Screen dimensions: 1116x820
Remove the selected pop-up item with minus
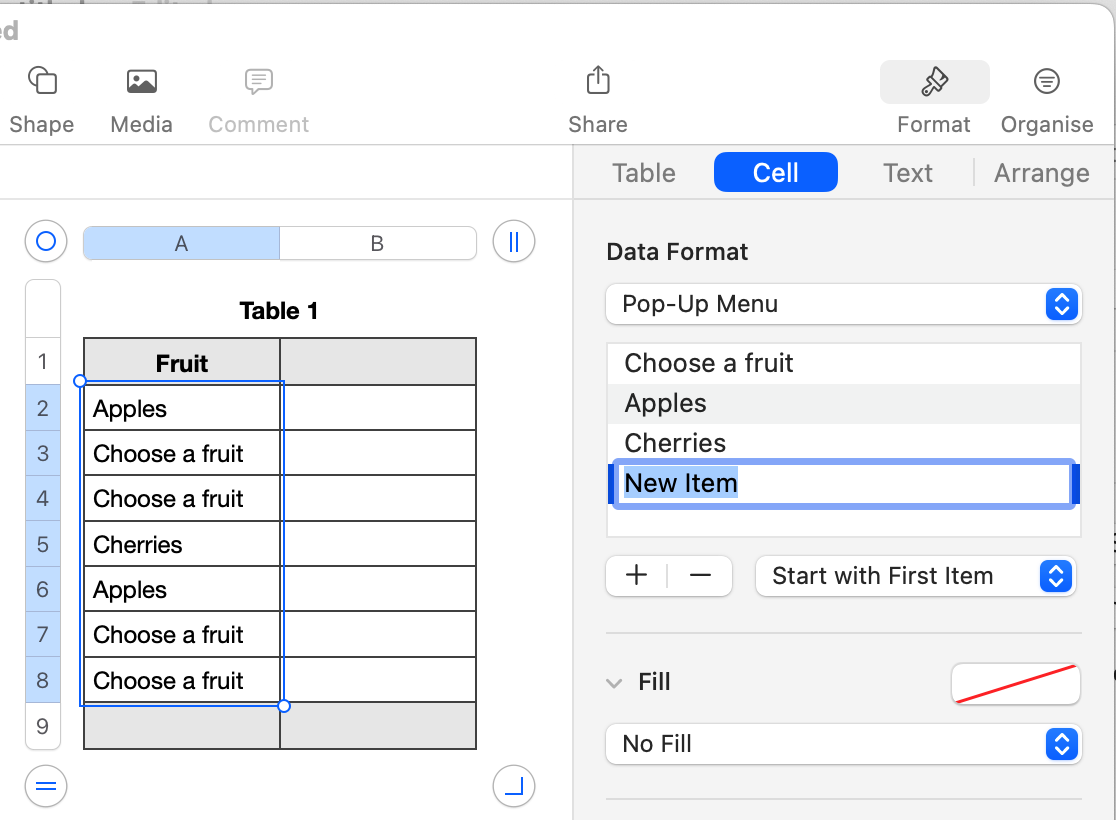[x=700, y=576]
